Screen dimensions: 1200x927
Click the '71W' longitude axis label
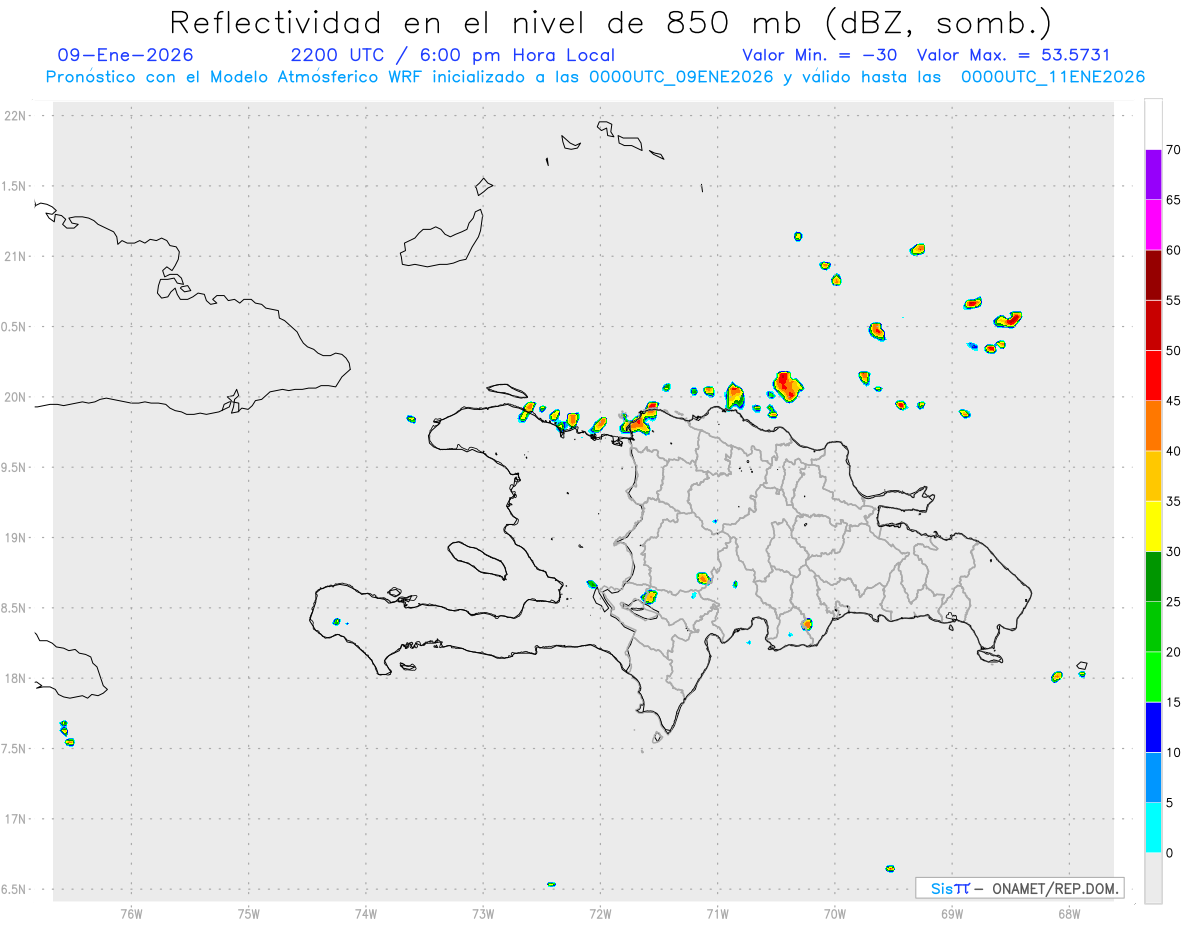[717, 914]
